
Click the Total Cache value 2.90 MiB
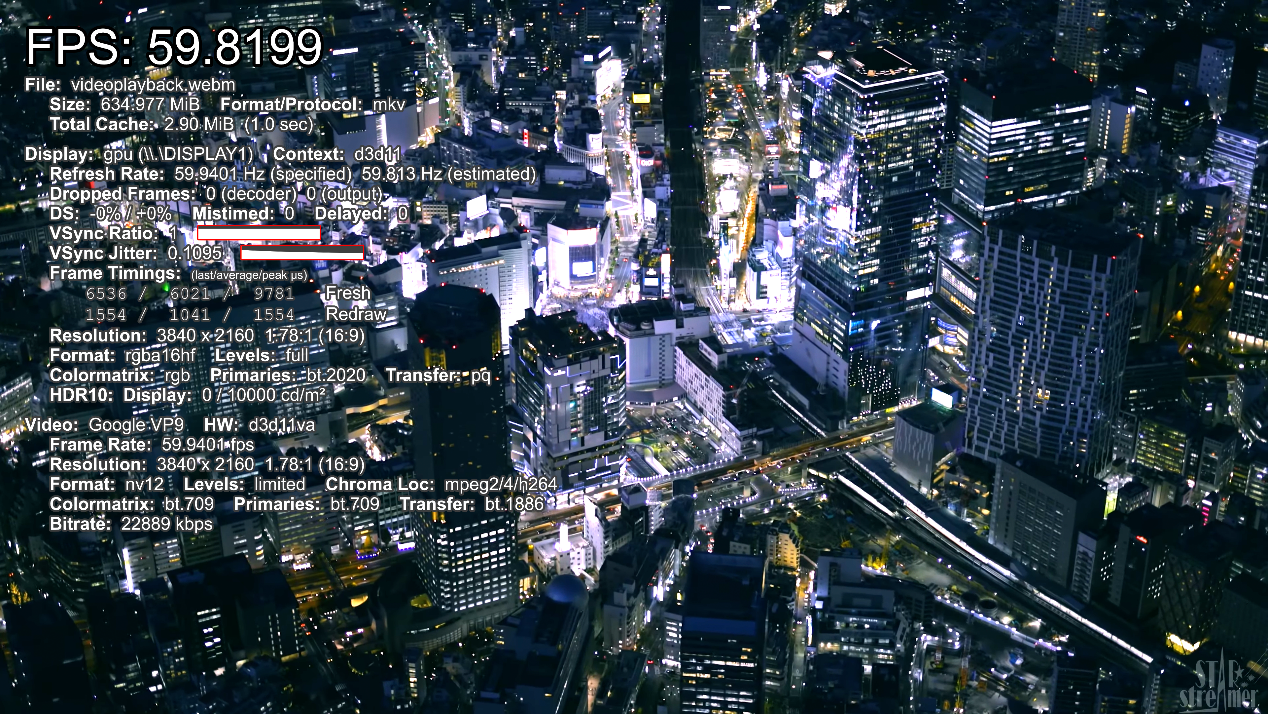199,124
